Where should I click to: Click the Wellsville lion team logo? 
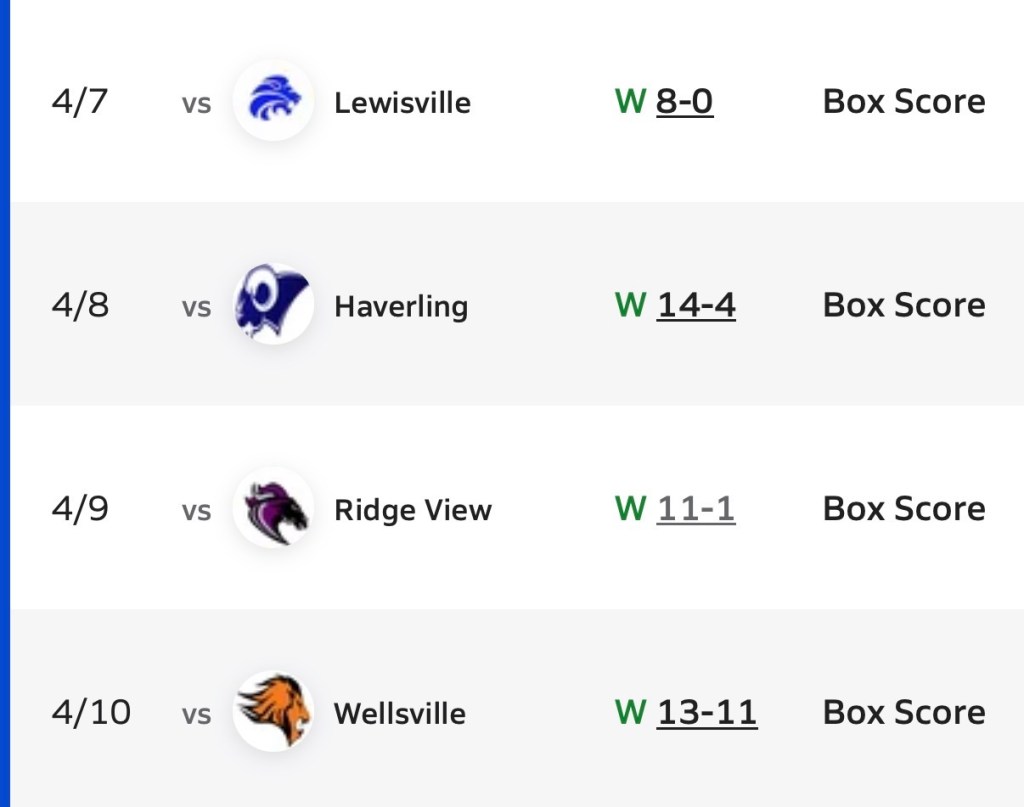point(273,711)
